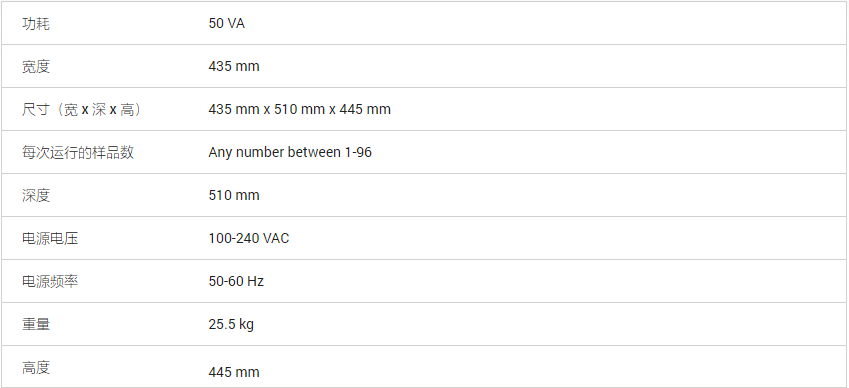The height and width of the screenshot is (388, 849).
Task: Click empty area of the 电源频率 row
Action: pos(541,281)
